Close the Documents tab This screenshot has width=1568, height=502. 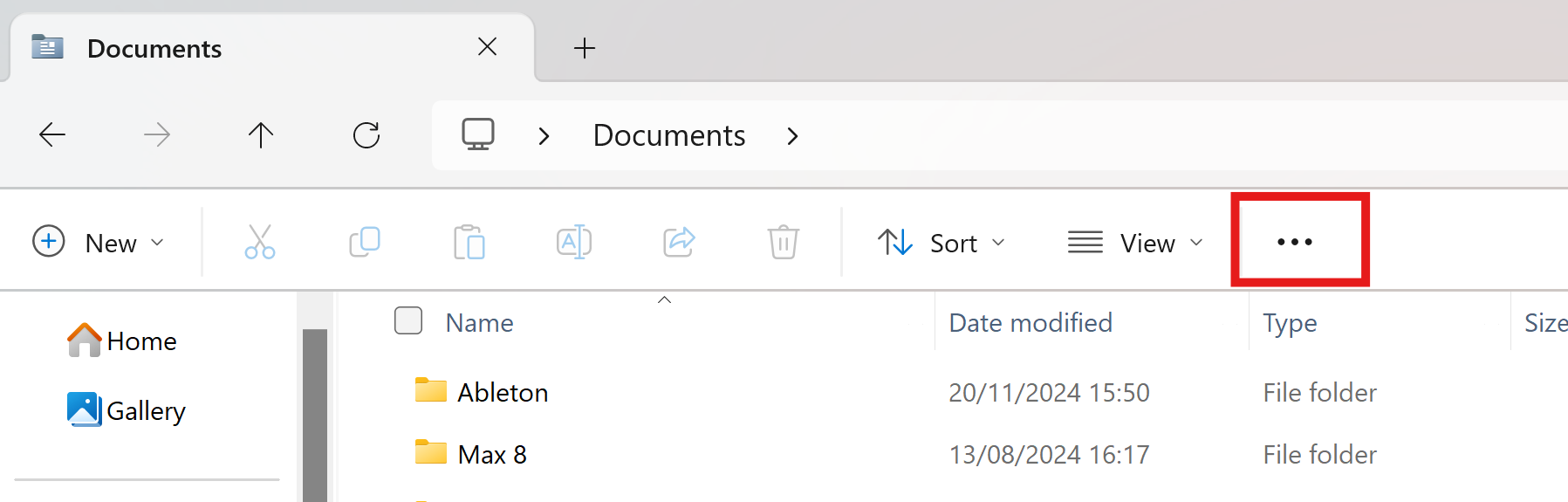[x=488, y=47]
